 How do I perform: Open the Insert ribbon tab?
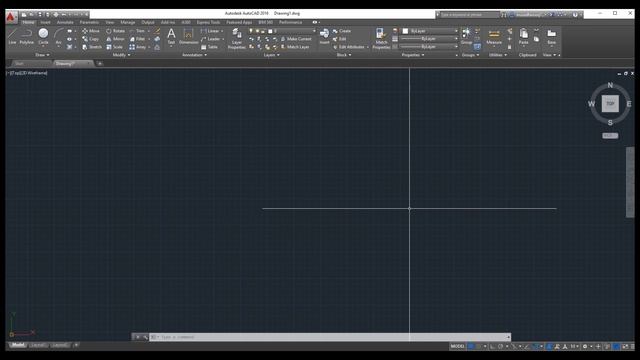pyautogui.click(x=45, y=22)
